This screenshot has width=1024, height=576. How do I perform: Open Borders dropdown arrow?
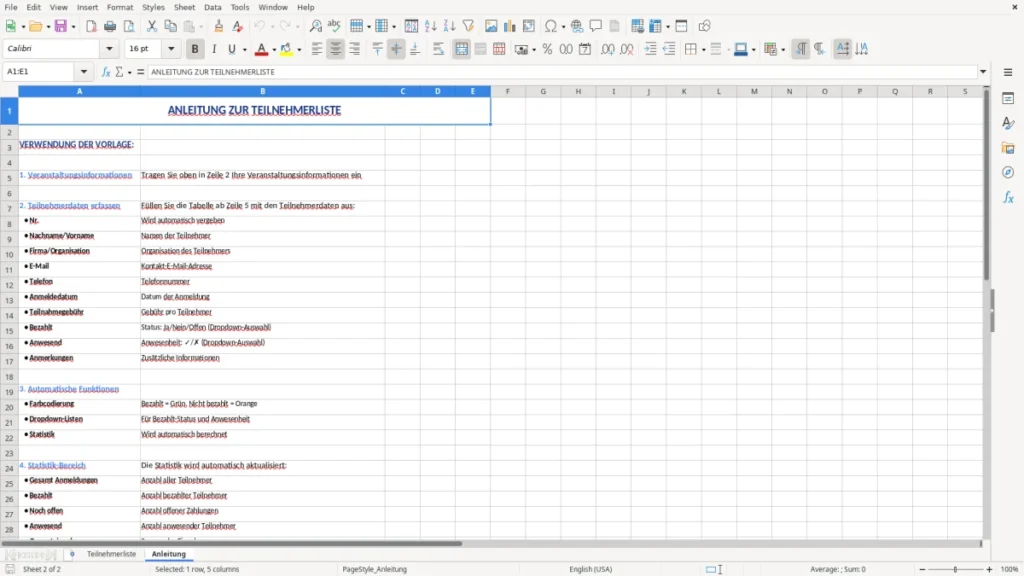click(x=703, y=50)
